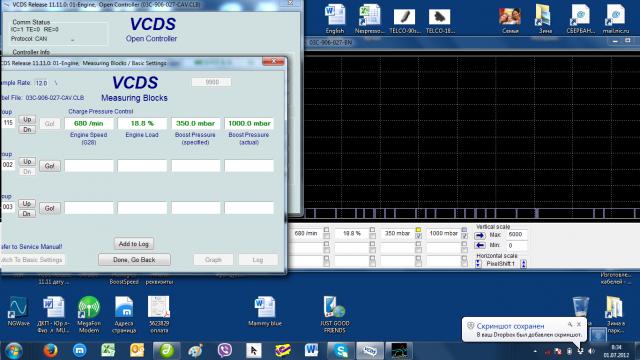Step group 115 down with Dn button
Image resolution: width=640 pixels, height=360 pixels.
click(27, 129)
